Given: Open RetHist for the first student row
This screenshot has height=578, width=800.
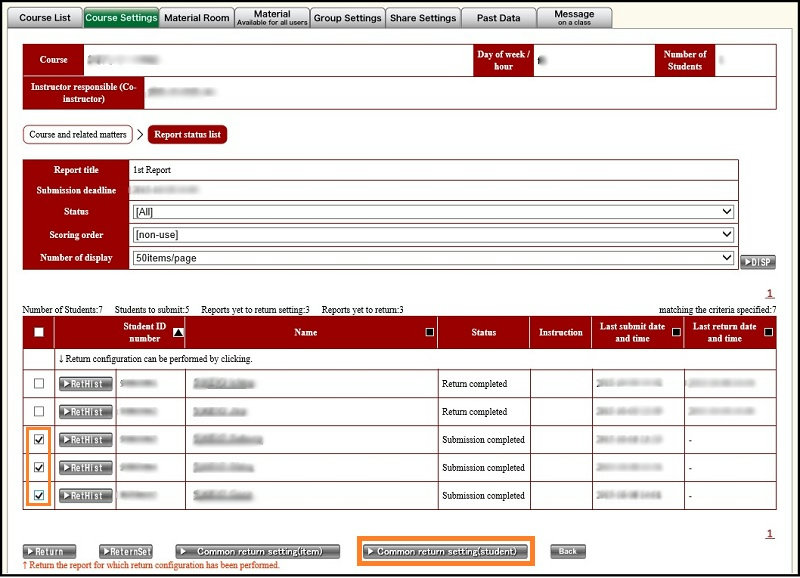Looking at the screenshot, I should tap(85, 384).
